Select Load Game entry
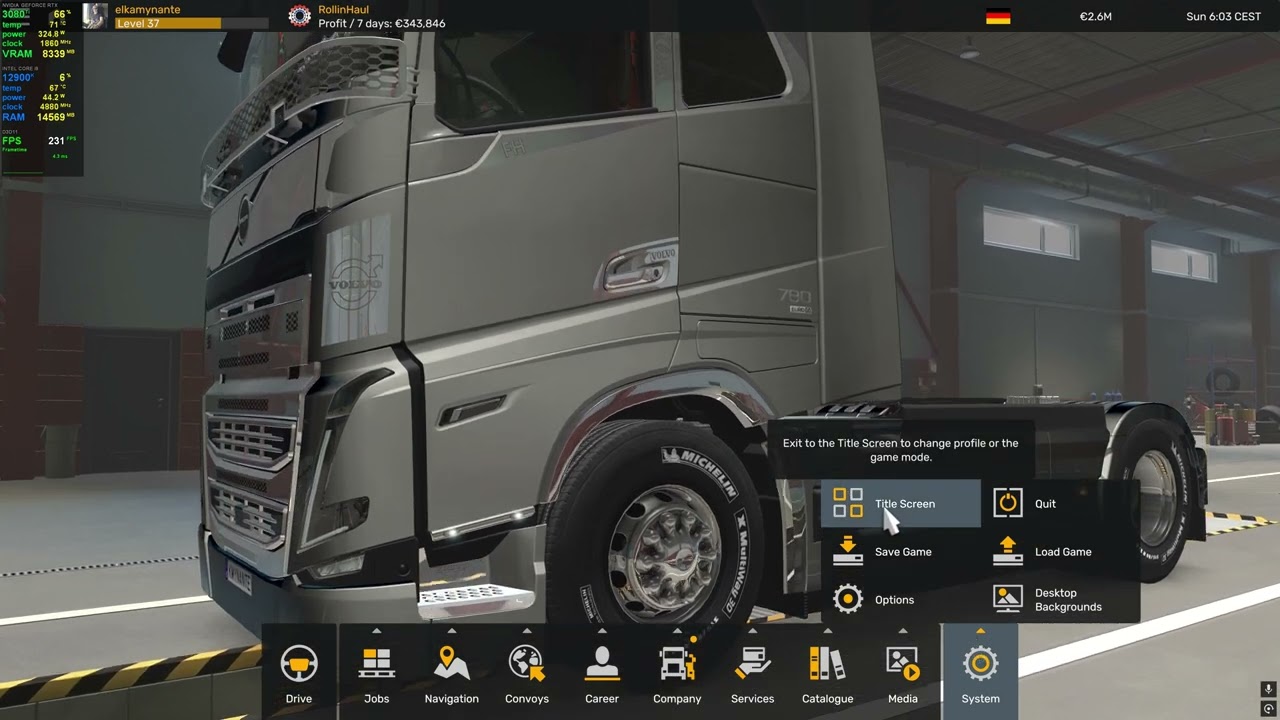Image resolution: width=1280 pixels, height=720 pixels. click(1061, 551)
